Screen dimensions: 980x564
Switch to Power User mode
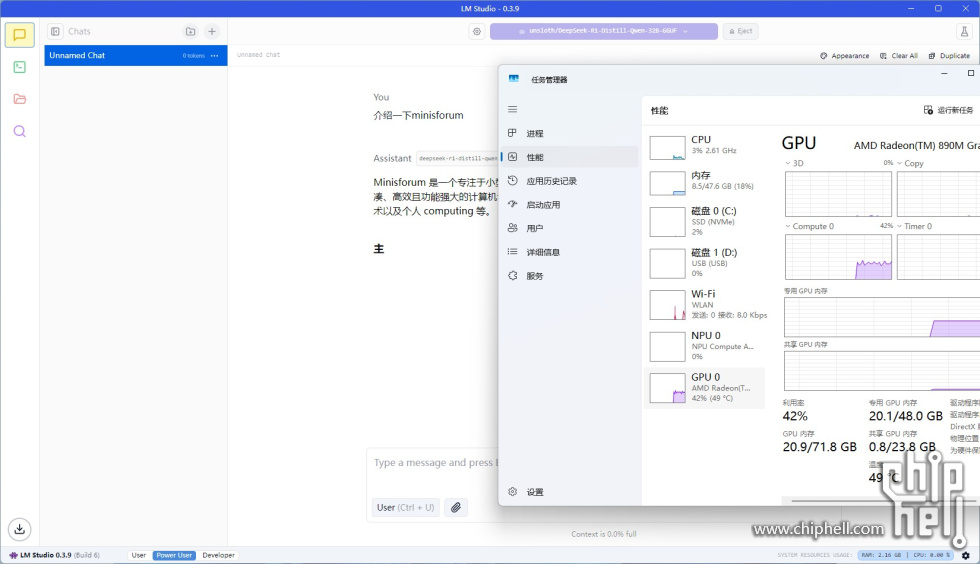pos(174,555)
